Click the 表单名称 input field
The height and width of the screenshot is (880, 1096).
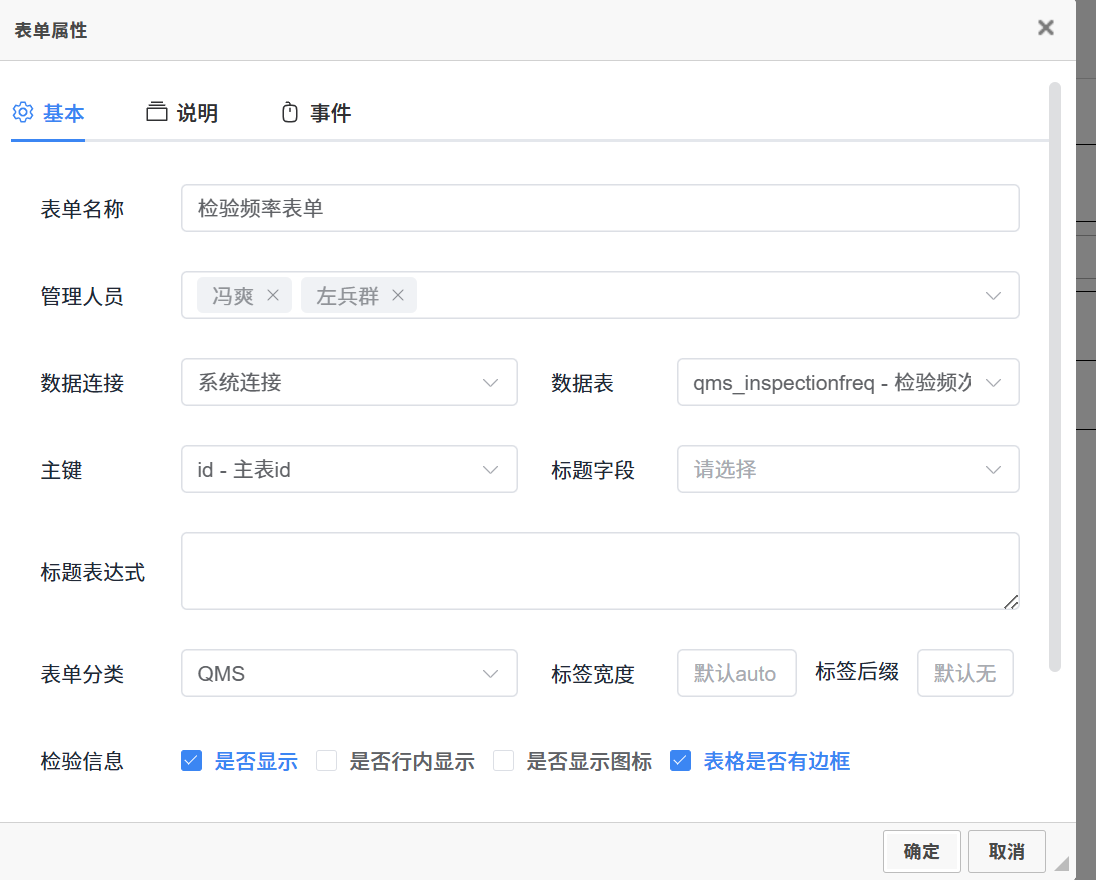600,208
